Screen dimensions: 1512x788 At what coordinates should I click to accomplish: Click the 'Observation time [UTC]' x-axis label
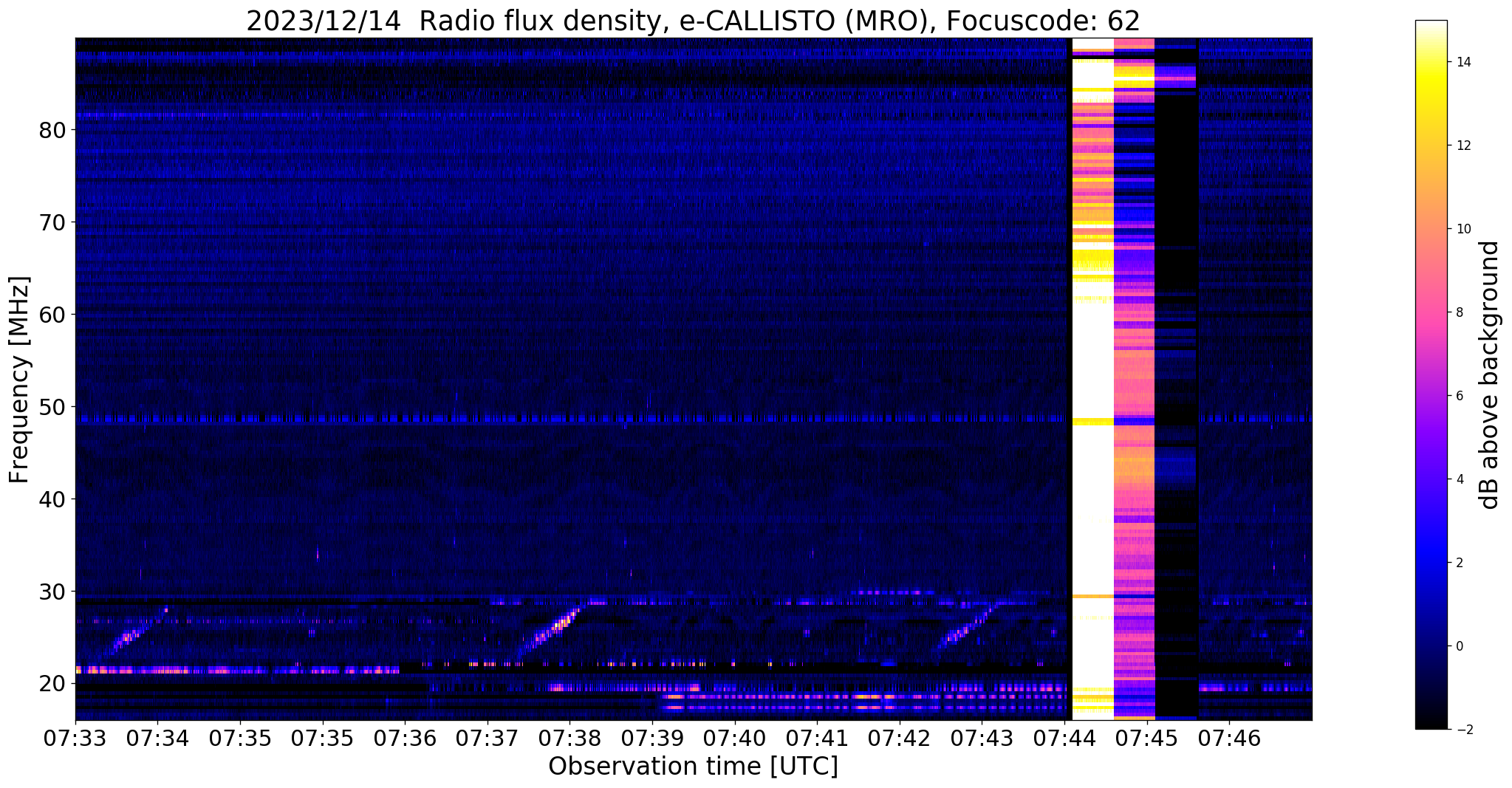click(x=693, y=767)
